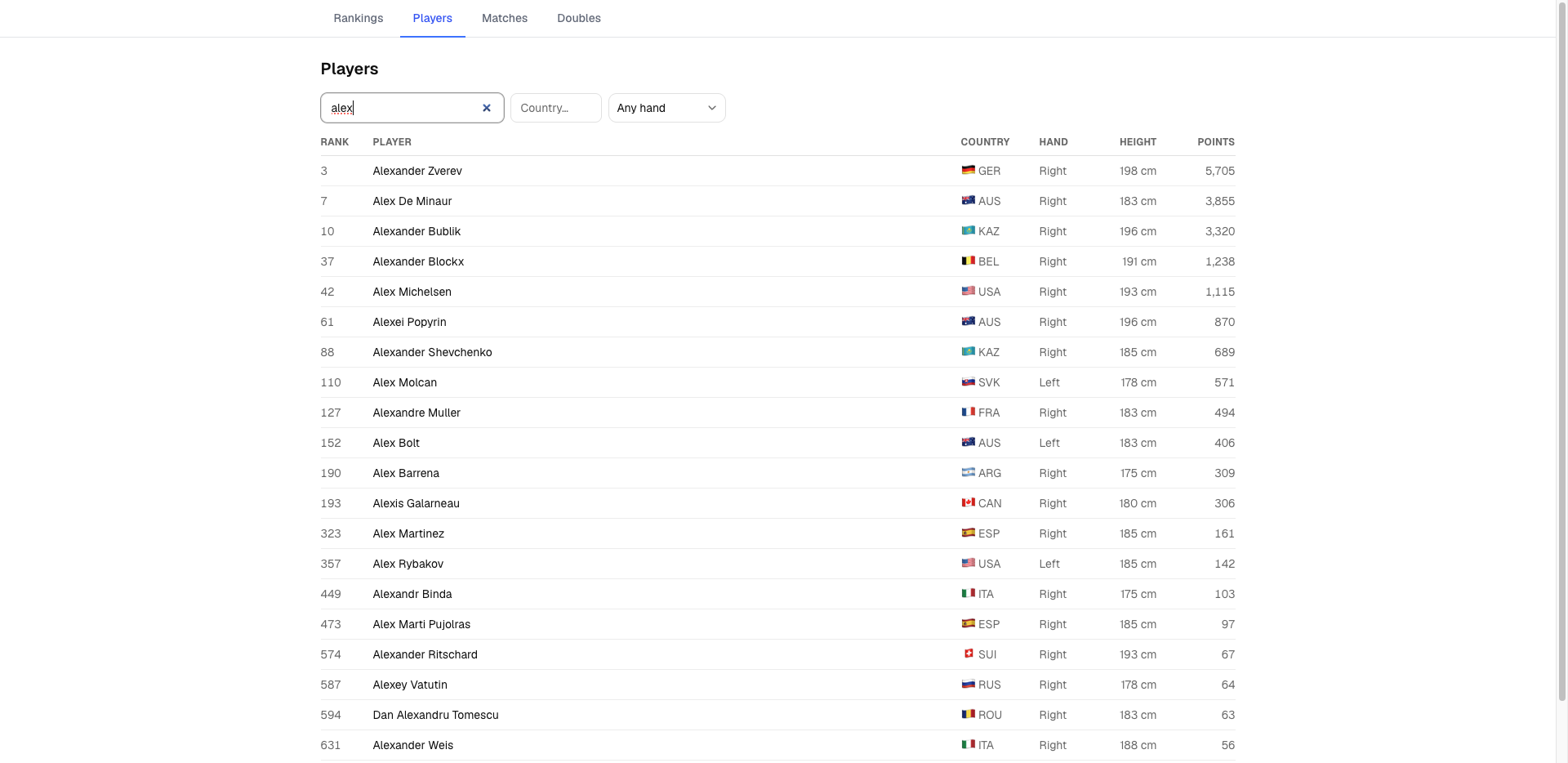The width and height of the screenshot is (1568, 763).
Task: Open Alexei Popyrin's entry
Action: tap(777, 322)
